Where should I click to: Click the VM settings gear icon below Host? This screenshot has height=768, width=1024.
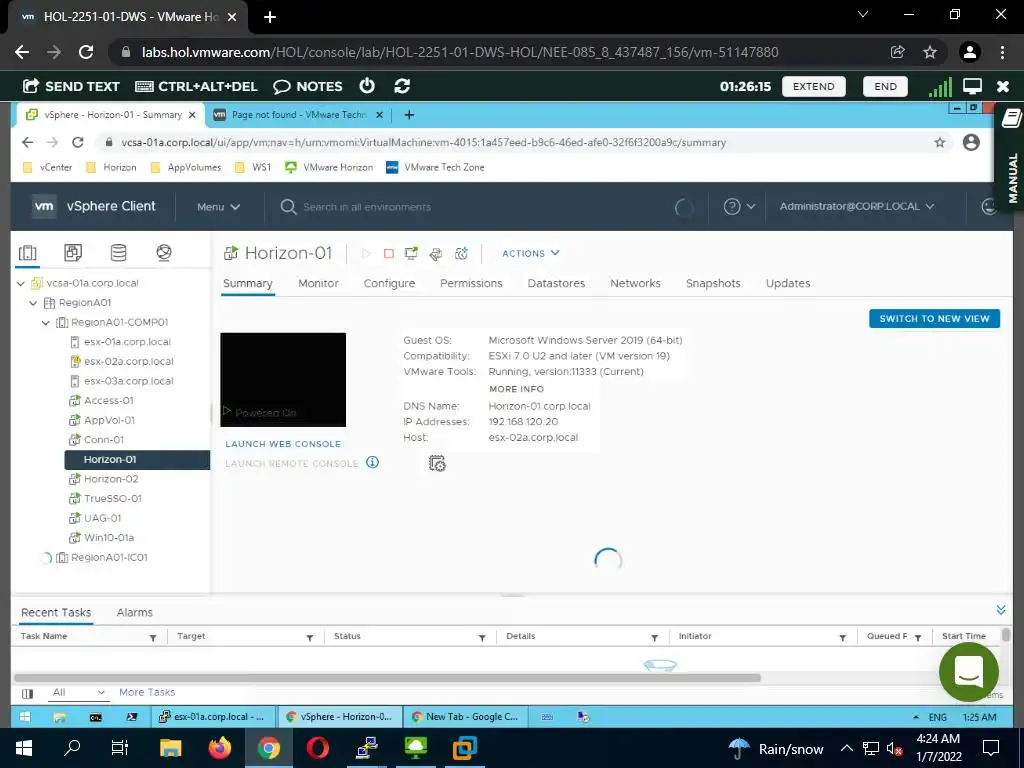point(437,464)
